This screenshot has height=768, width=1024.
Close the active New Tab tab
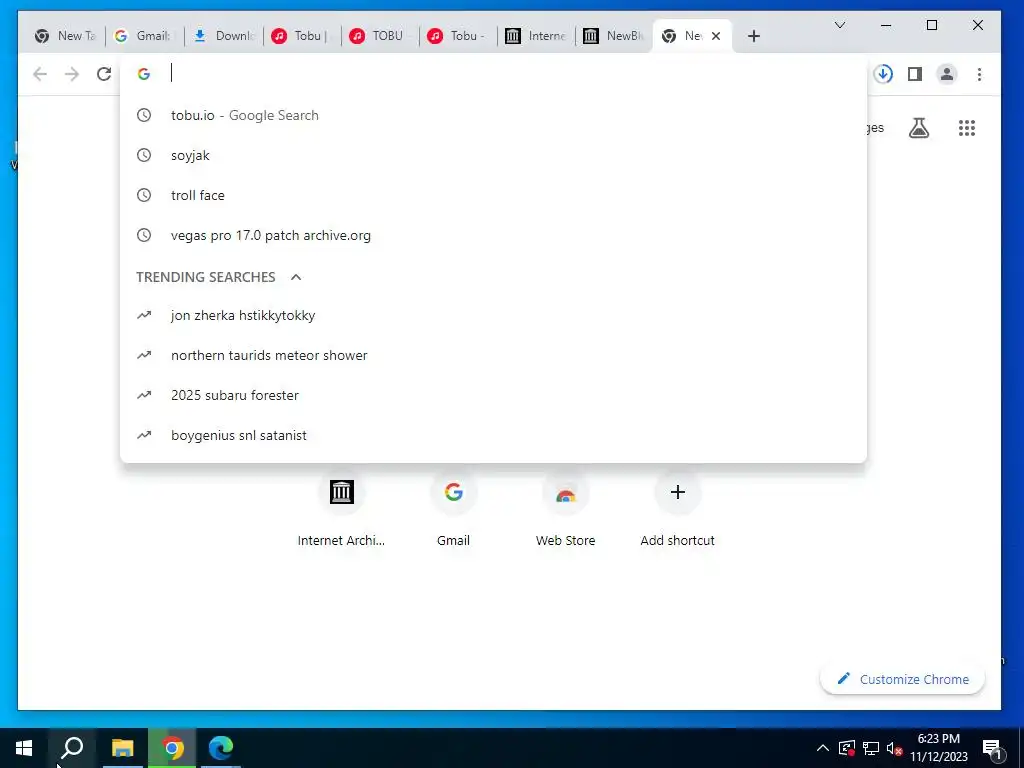716,36
